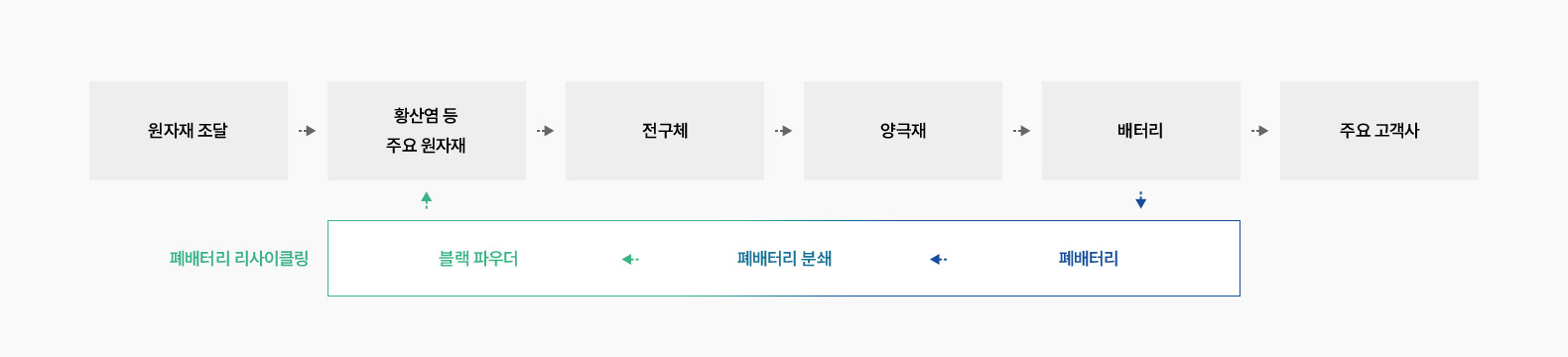The height and width of the screenshot is (357, 1568).
Task: Click the 전구체 process box
Action: point(665,131)
